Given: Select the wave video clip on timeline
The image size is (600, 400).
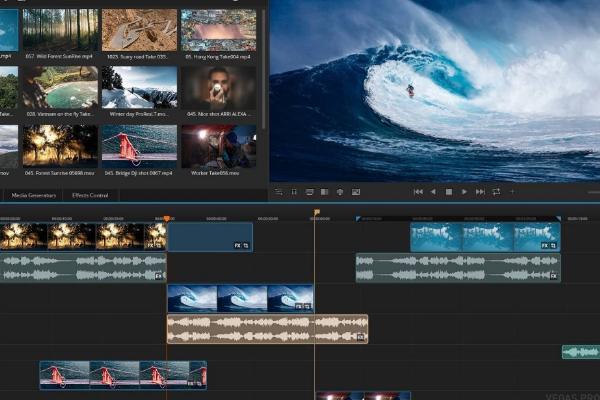Looking at the screenshot, I should pyautogui.click(x=240, y=298).
